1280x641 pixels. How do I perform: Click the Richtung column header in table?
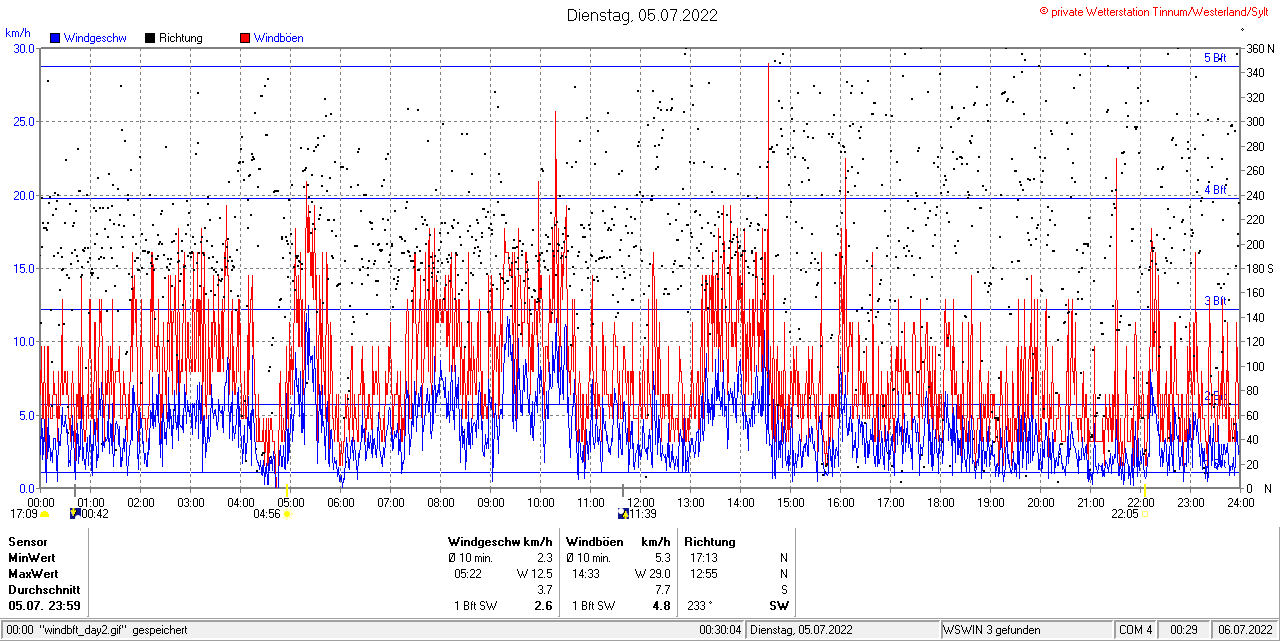(x=710, y=541)
